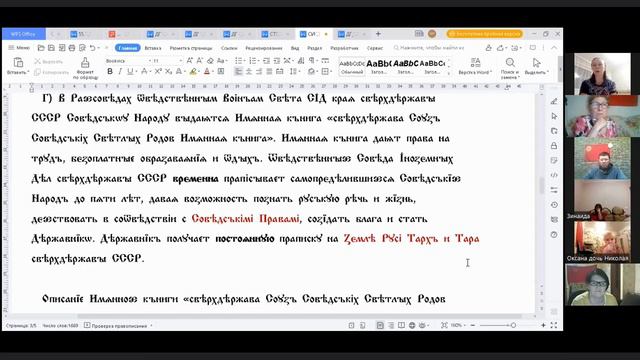Click the help question icon in right sidebar
This screenshot has width=640, height=360.
(554, 235)
